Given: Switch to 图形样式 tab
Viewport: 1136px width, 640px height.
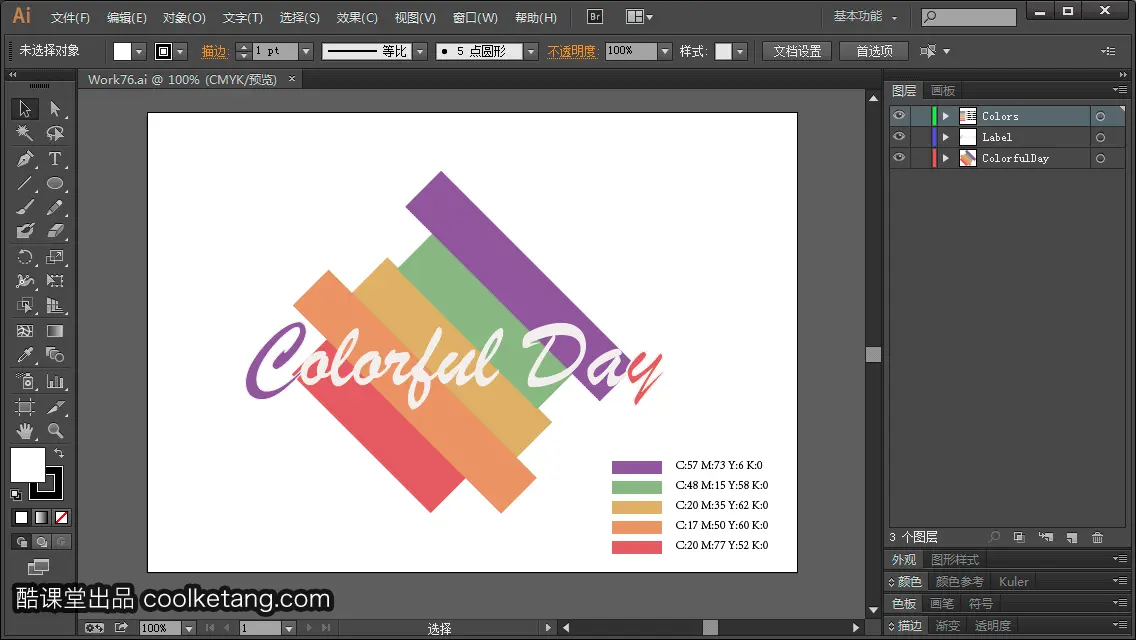Looking at the screenshot, I should click(x=955, y=560).
